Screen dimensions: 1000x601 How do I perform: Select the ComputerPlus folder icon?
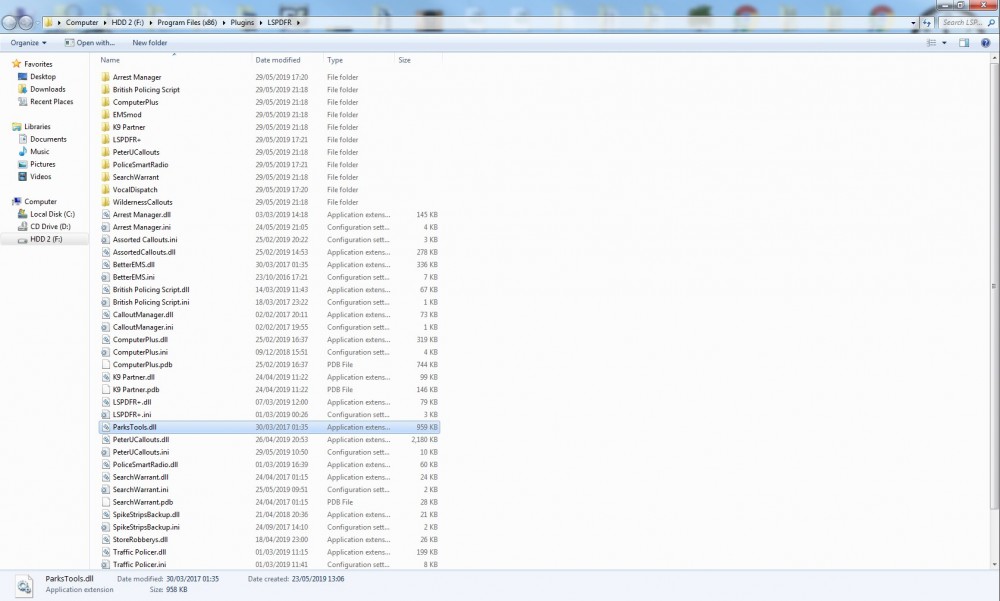tap(106, 102)
